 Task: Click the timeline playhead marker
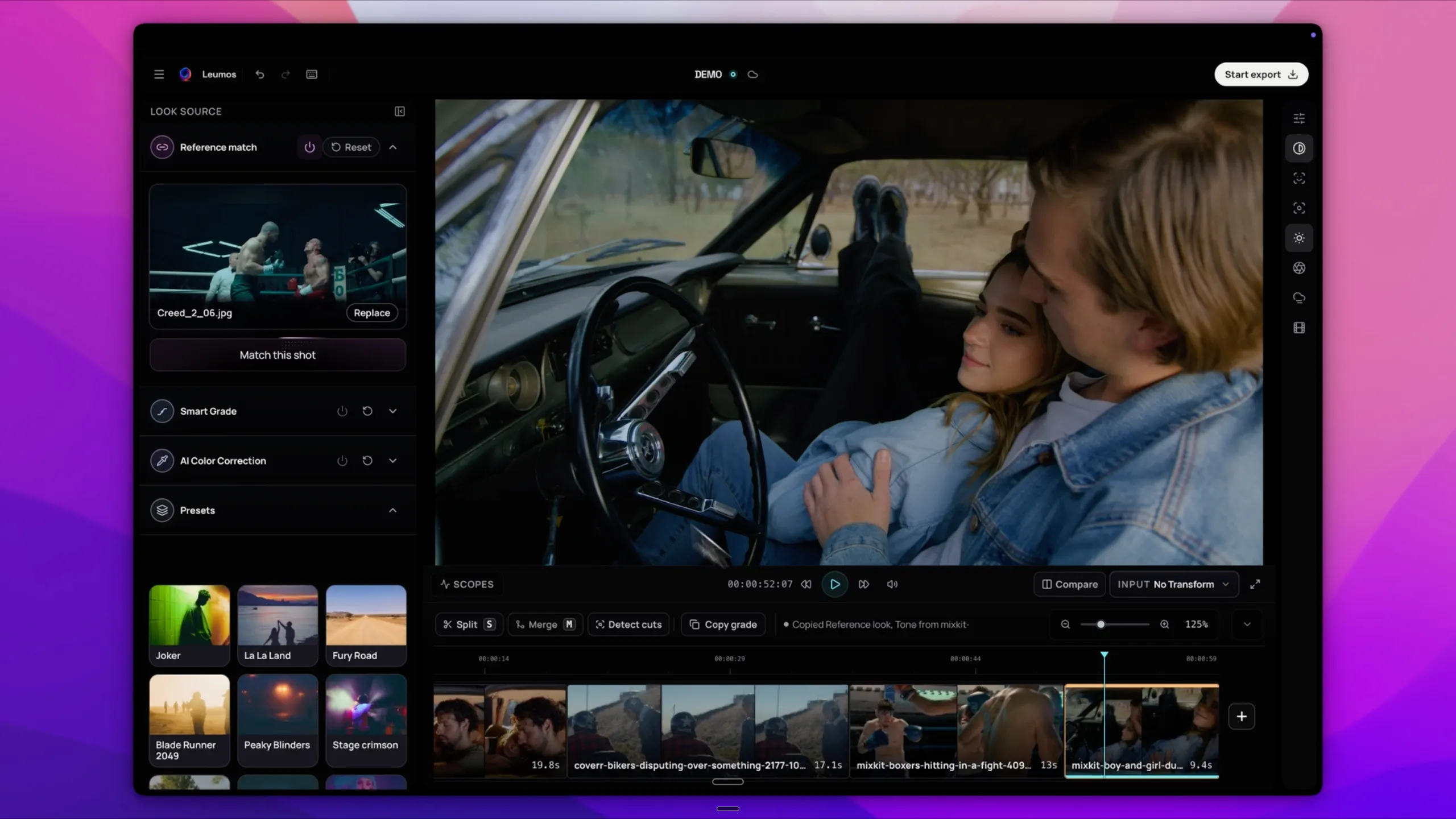[x=1104, y=655]
